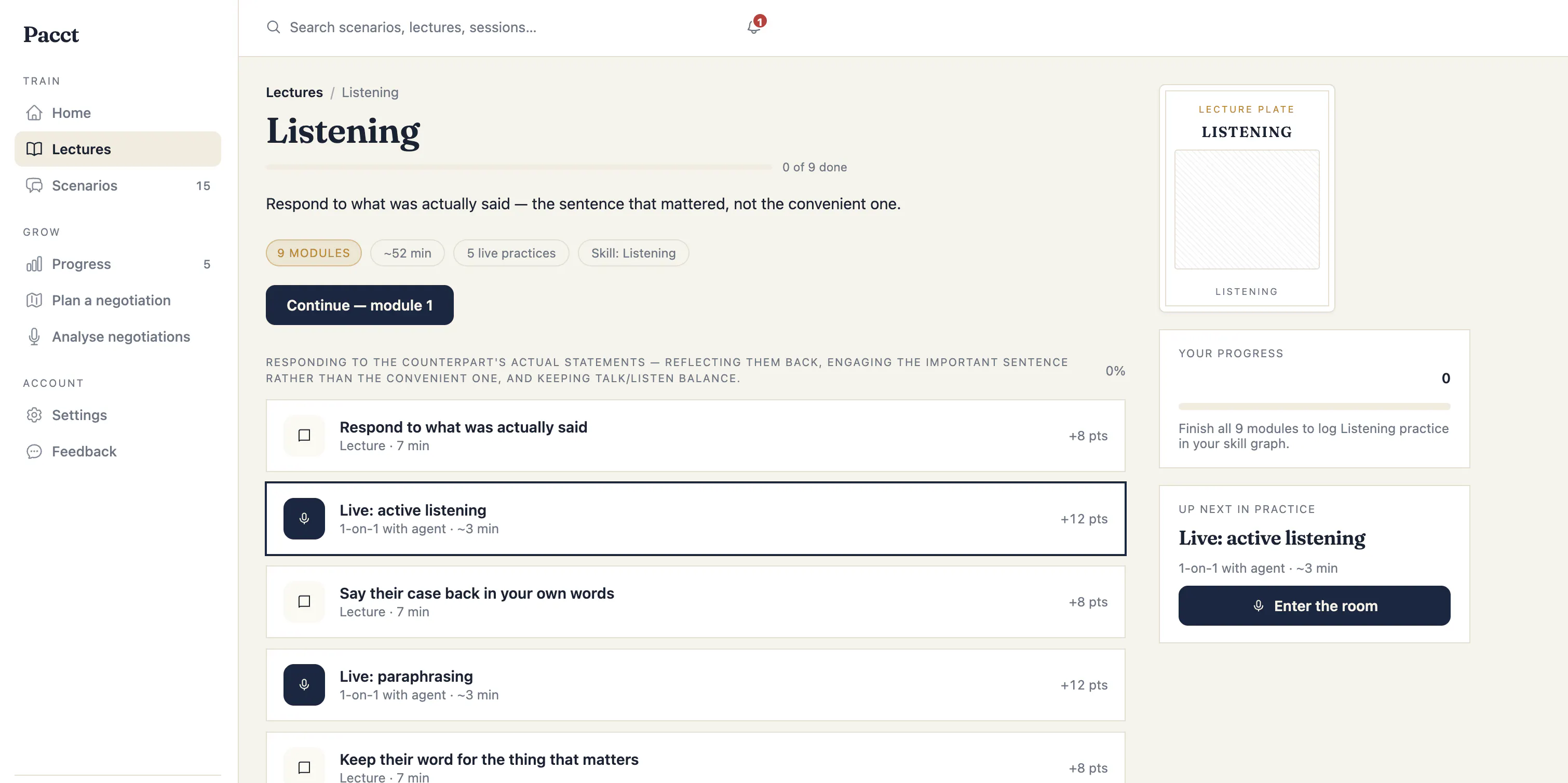Click the Lectures breadcrumb link
Screen dimensions: 1568x783
(294, 92)
